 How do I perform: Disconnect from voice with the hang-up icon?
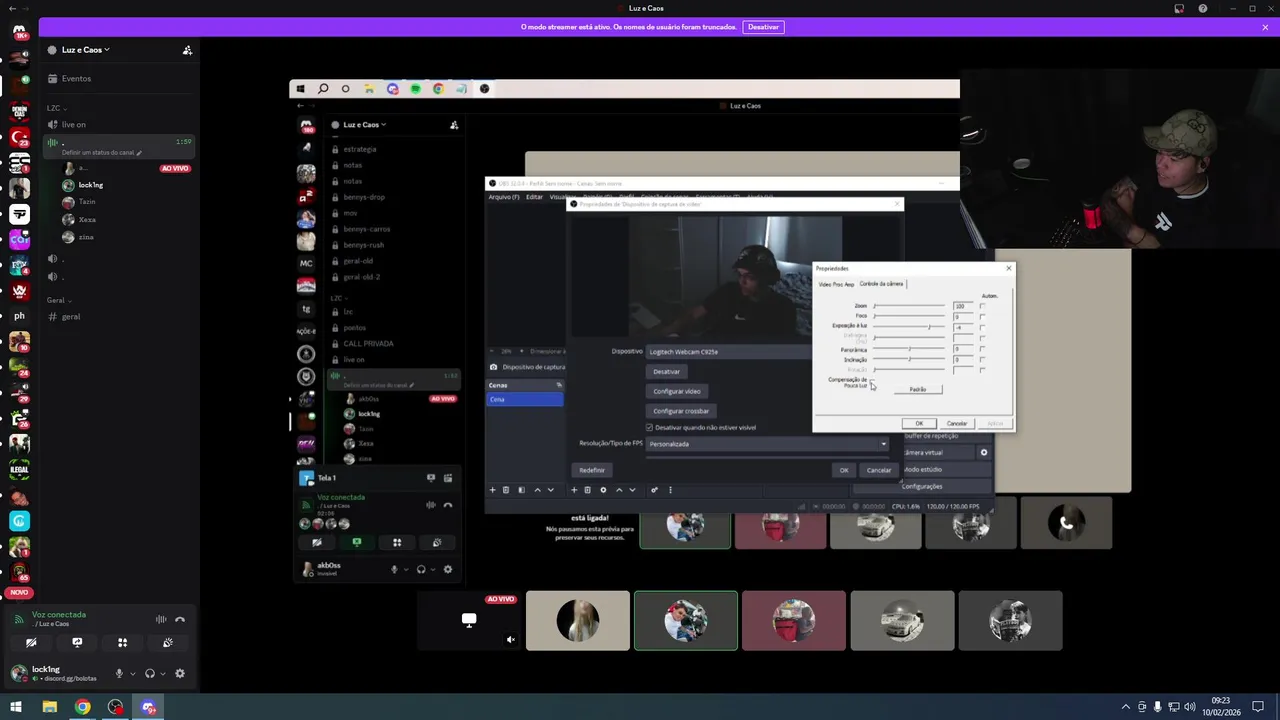180,619
